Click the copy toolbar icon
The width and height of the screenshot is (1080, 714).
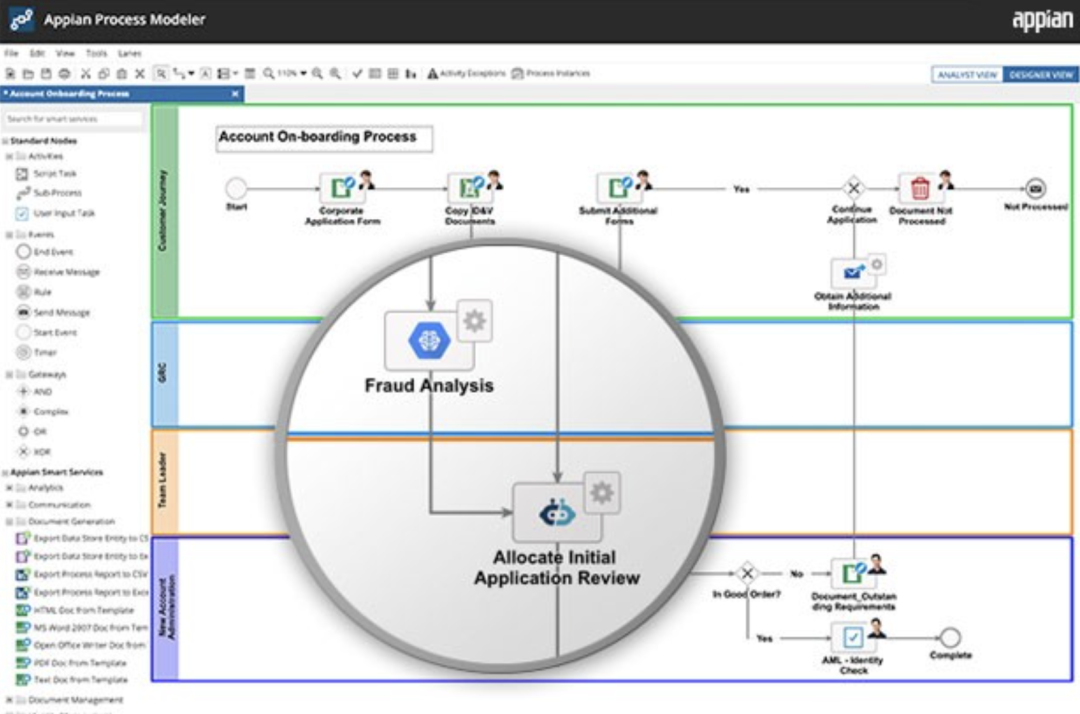point(103,74)
